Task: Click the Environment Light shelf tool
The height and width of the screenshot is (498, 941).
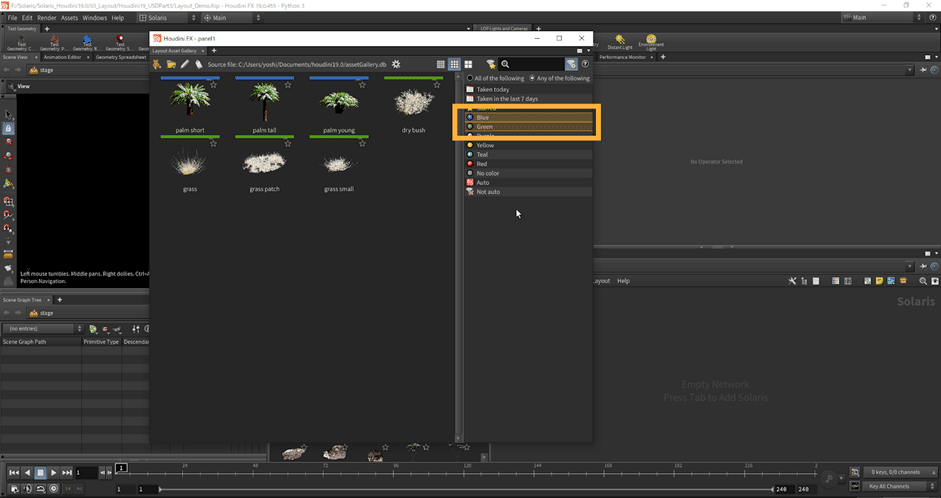Action: coord(651,43)
